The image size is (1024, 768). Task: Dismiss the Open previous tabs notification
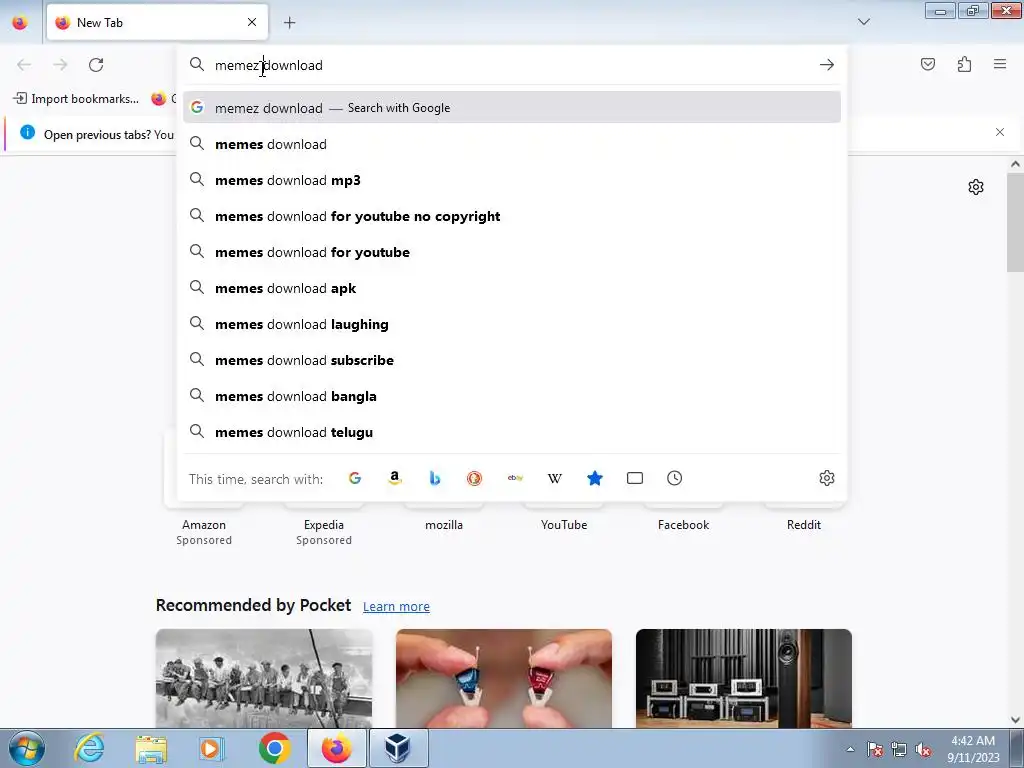coord(1000,133)
